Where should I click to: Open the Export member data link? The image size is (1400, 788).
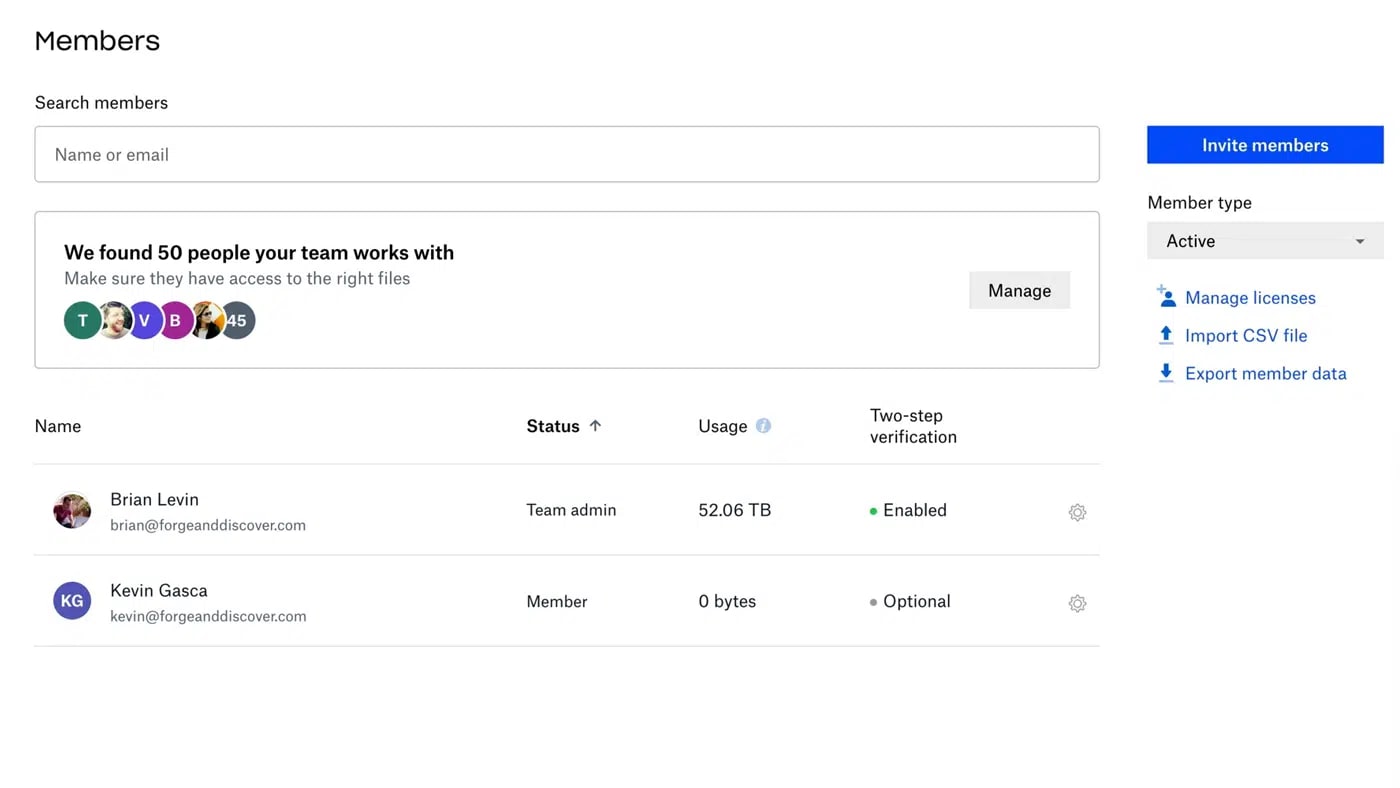(1265, 374)
